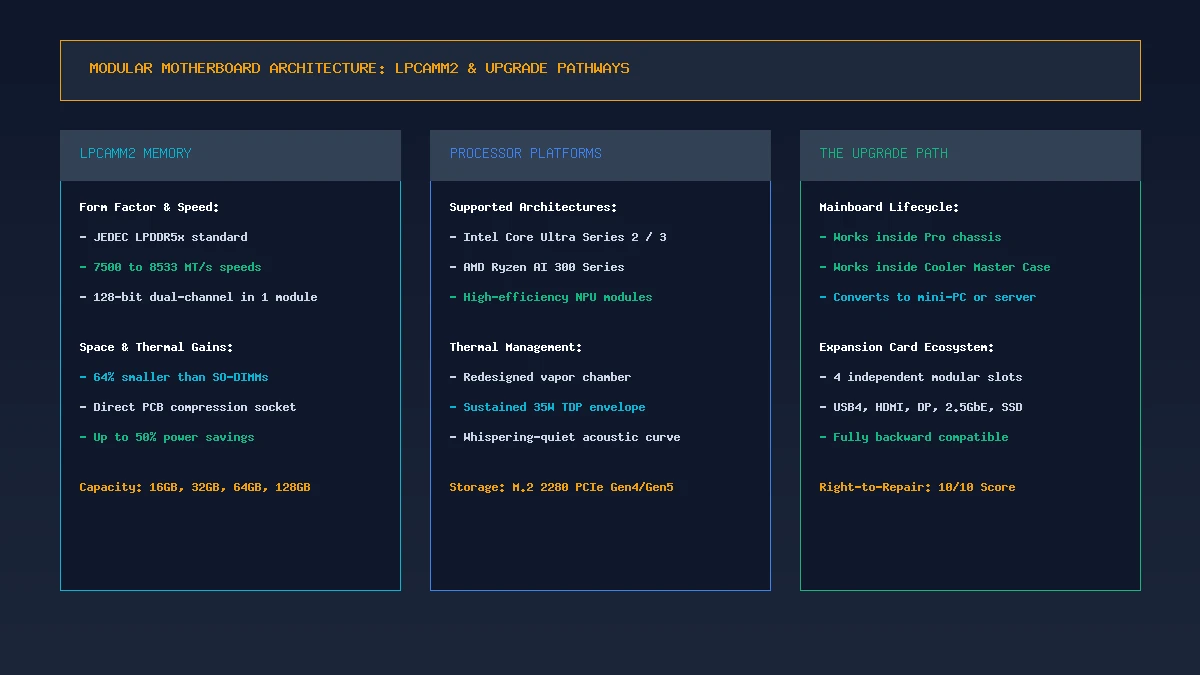The height and width of the screenshot is (675, 1200).
Task: Click the 'Expansion Card Ecosystem:' heading
Action: [907, 347]
